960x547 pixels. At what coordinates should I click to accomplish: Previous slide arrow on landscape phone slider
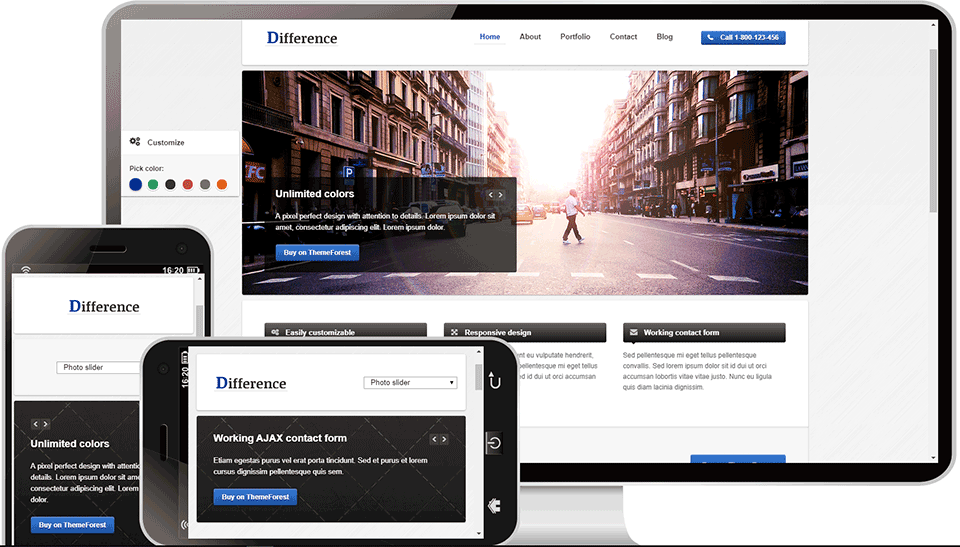click(x=434, y=439)
